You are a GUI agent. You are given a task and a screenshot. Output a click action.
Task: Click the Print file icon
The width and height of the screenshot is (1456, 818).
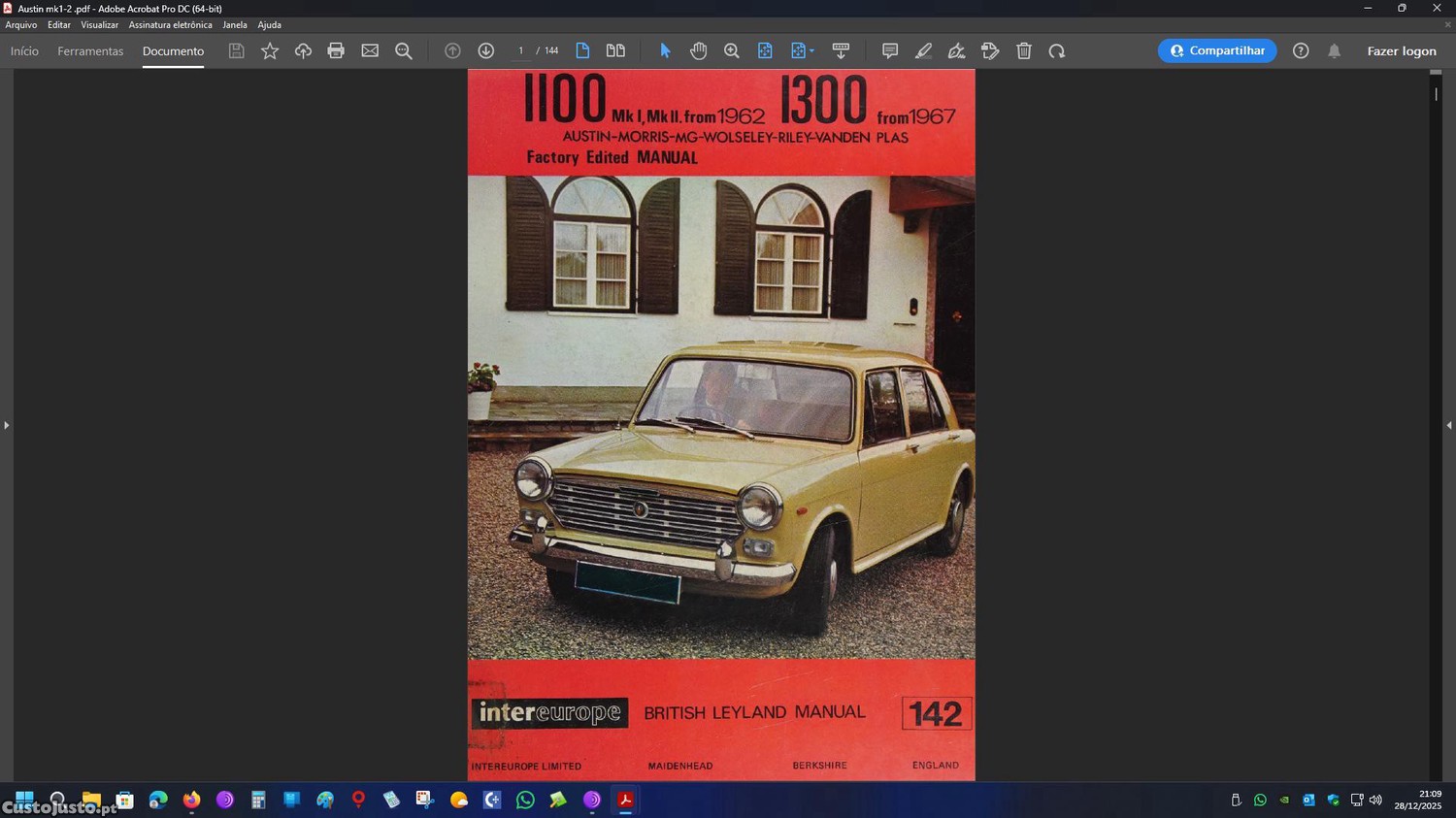point(336,51)
